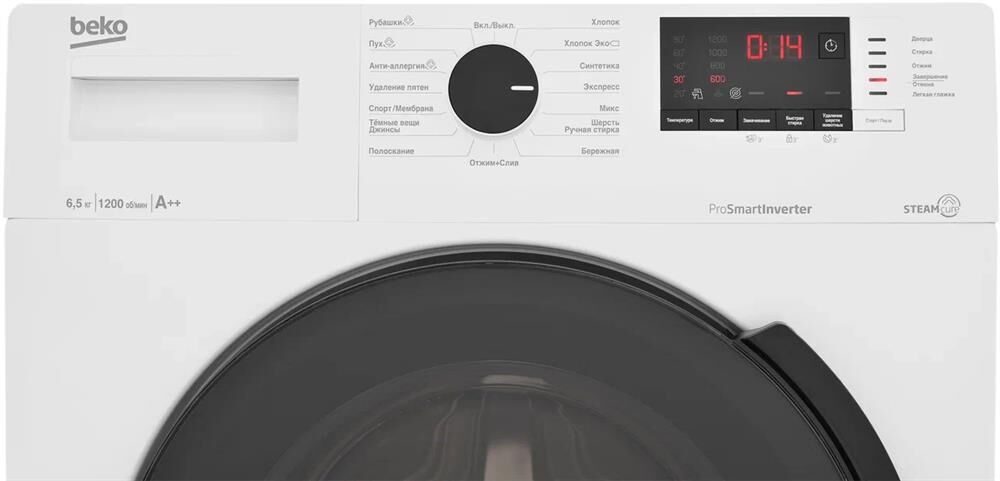
Task: Choose the 600 spin speed on display
Action: coord(717,78)
